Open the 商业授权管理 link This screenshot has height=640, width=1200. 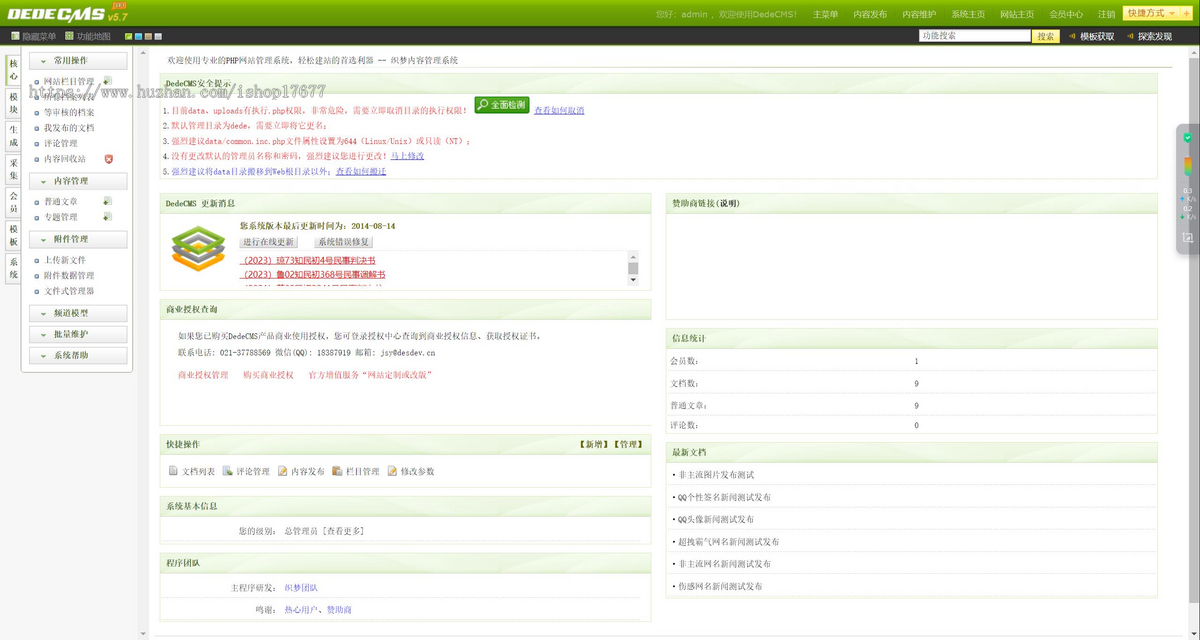[x=203, y=375]
